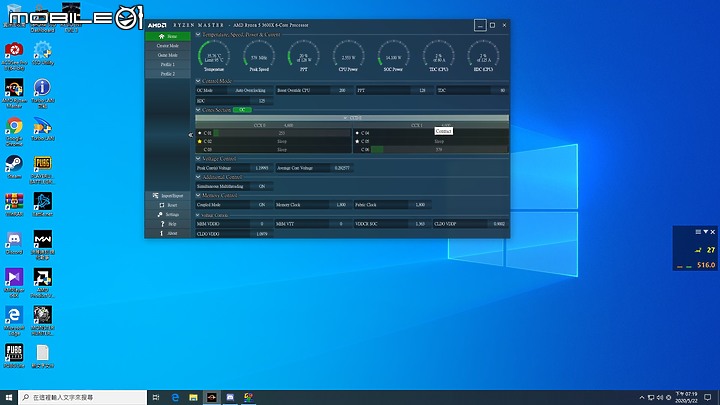Click the VDDCR SOC value field

click(420, 224)
